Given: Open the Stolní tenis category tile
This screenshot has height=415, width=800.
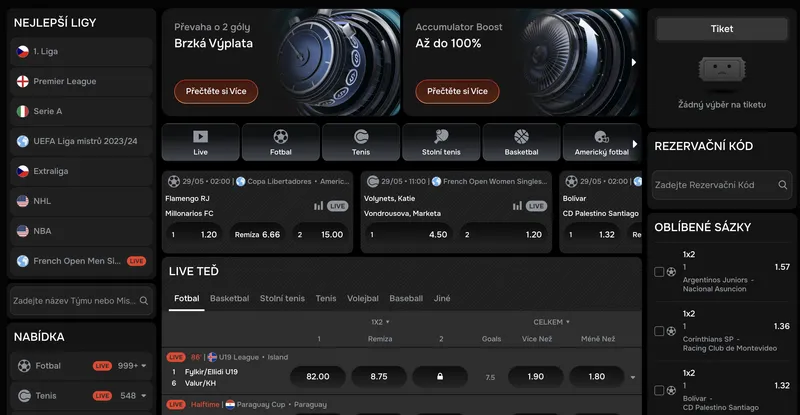Looking at the screenshot, I should point(441,142).
